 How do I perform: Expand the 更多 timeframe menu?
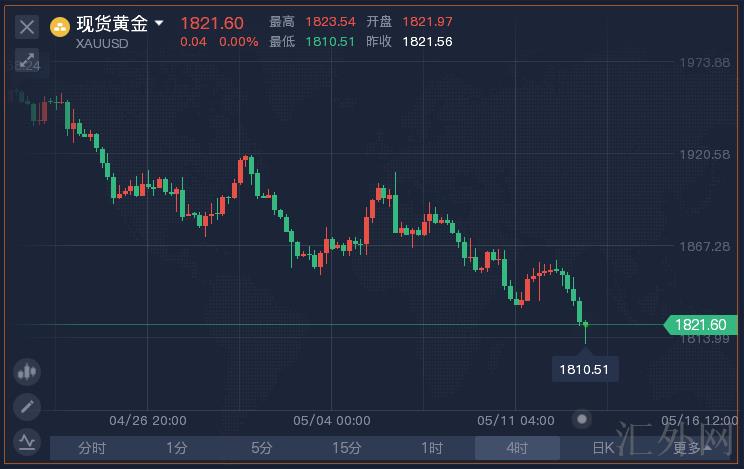[x=689, y=448]
